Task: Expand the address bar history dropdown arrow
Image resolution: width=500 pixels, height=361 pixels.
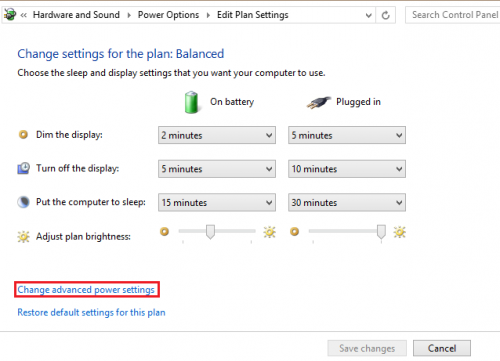Action: [368, 15]
